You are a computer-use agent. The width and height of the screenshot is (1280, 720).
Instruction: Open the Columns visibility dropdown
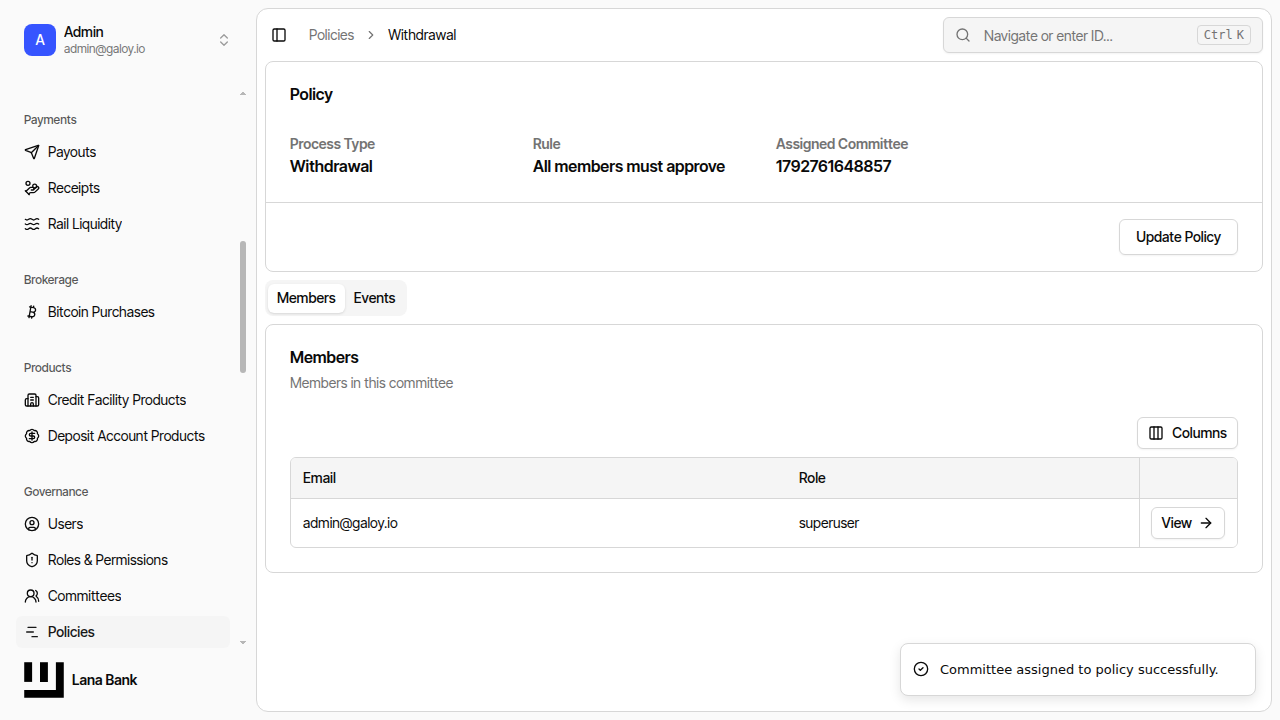(1187, 433)
